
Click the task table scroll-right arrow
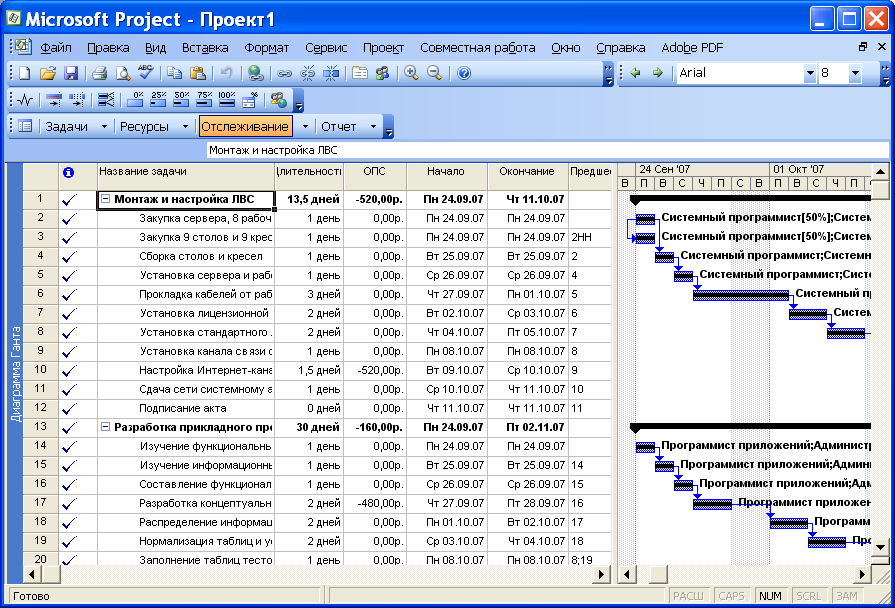[x=601, y=574]
